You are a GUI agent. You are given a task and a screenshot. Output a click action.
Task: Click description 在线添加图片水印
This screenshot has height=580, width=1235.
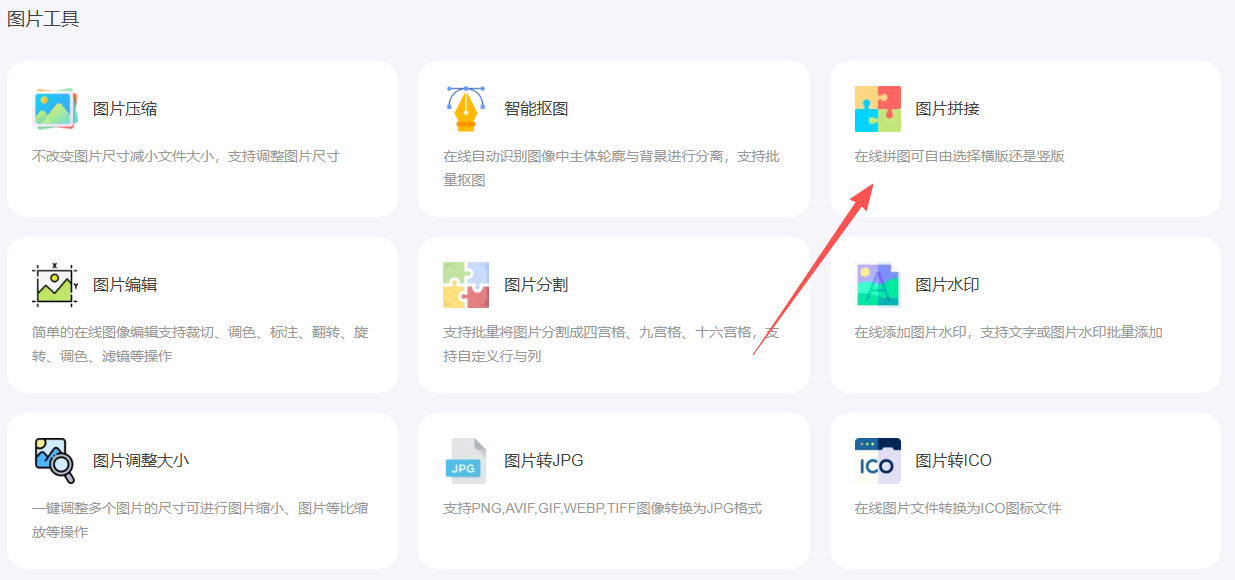coord(913,332)
